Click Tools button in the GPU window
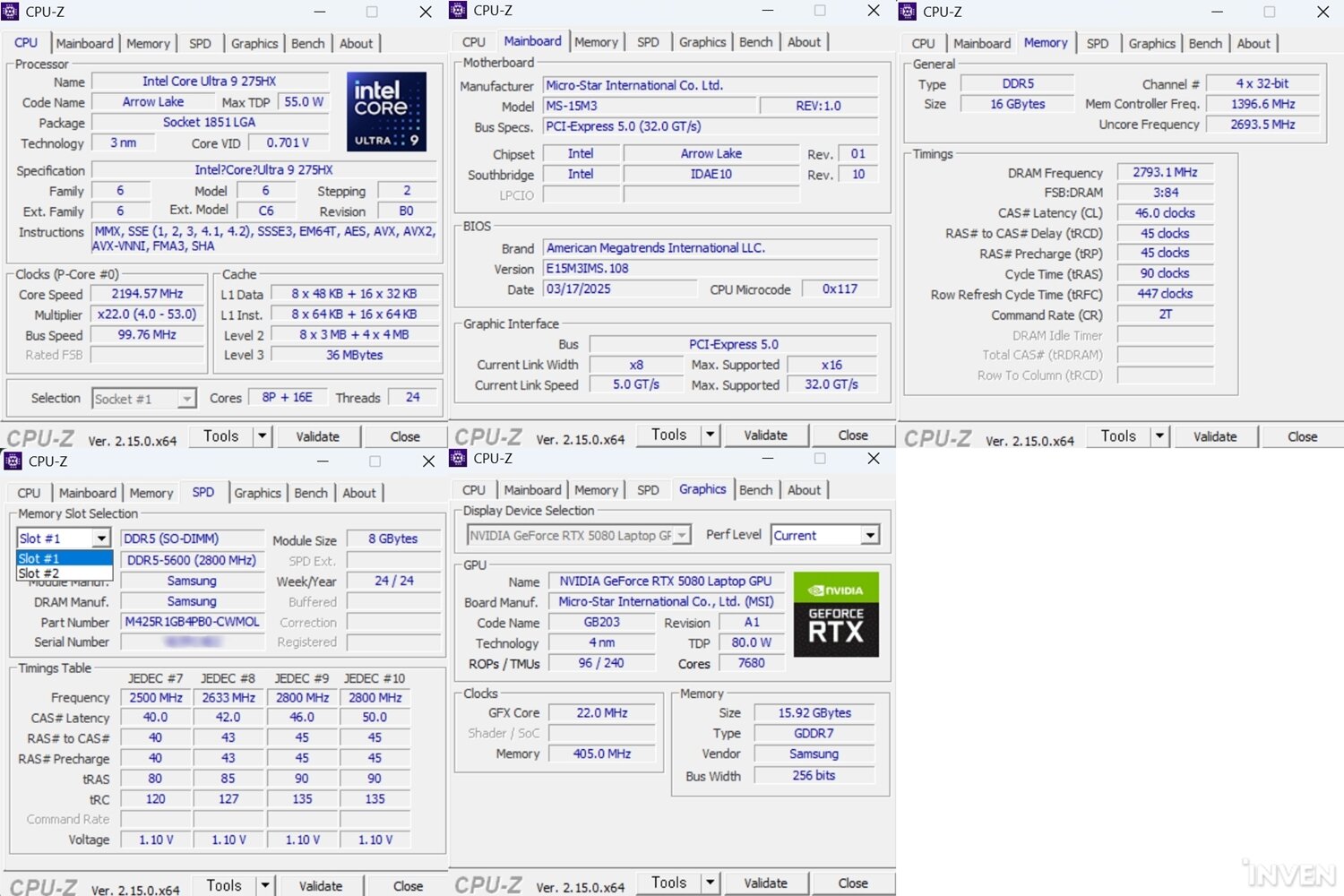The width and height of the screenshot is (1344, 896). point(669,883)
